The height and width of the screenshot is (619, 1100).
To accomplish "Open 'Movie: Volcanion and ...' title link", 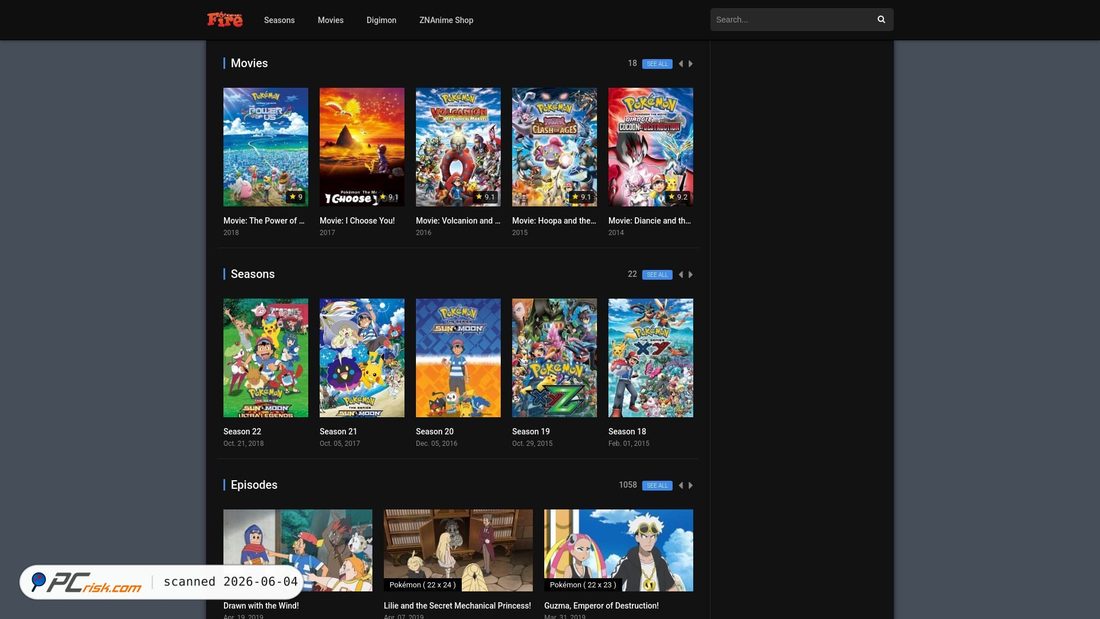I will (458, 220).
